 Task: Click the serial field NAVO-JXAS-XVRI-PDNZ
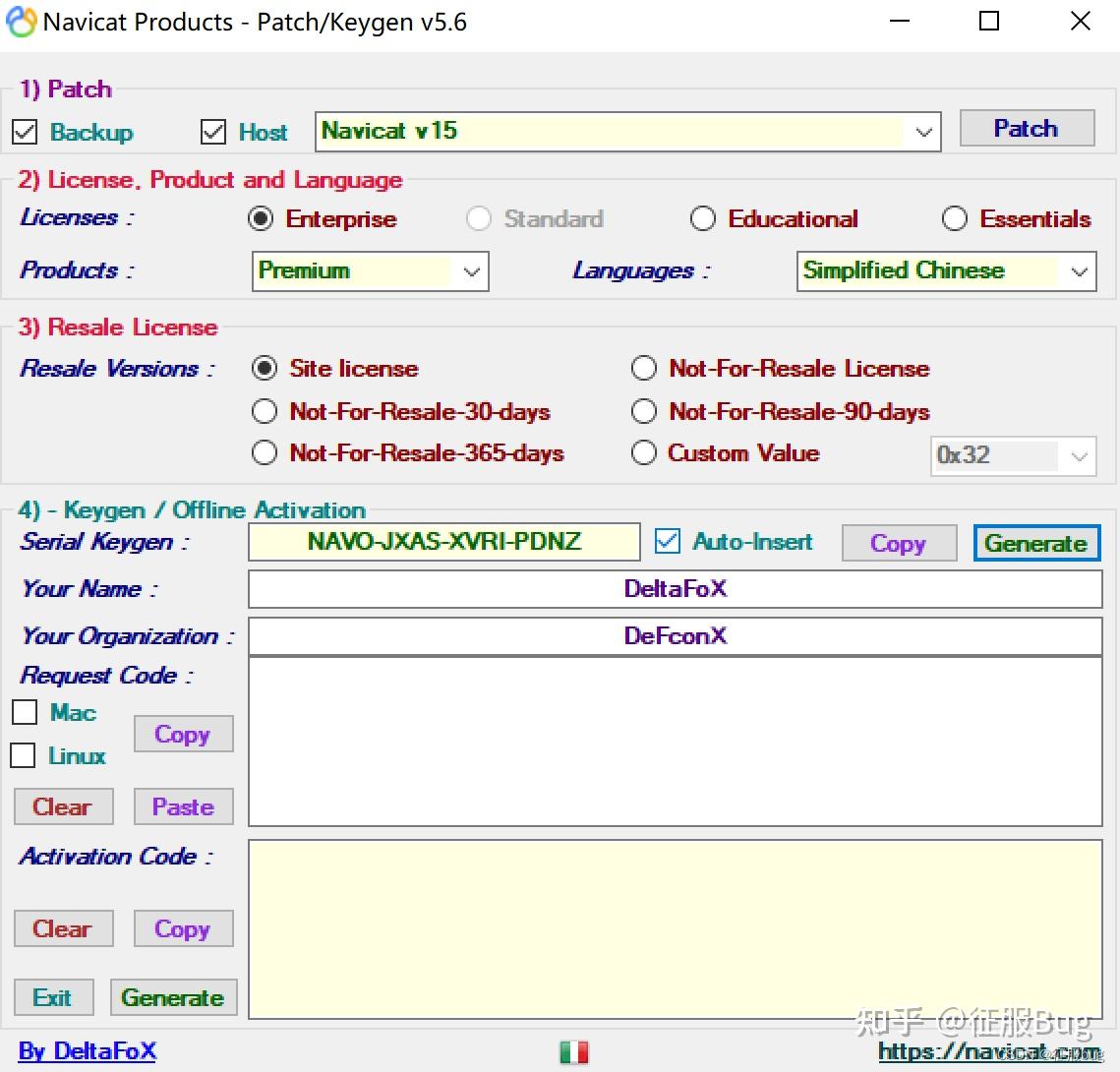click(443, 541)
